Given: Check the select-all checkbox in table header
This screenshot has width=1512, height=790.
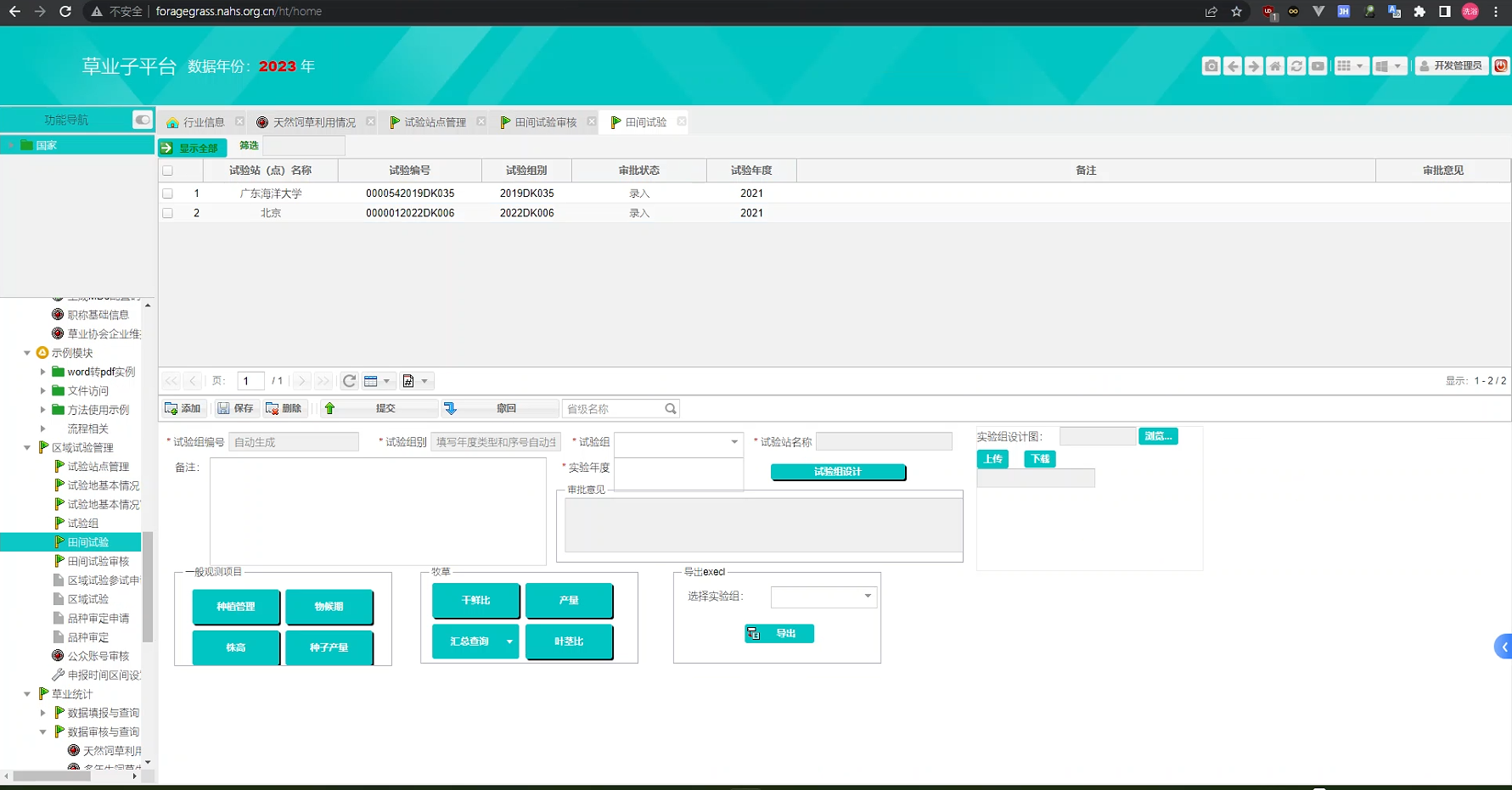Looking at the screenshot, I should 168,171.
